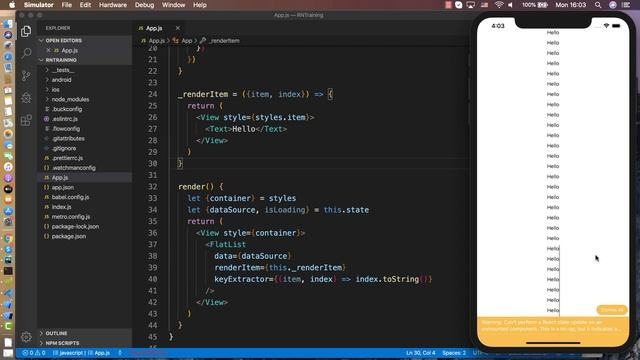Image resolution: width=640 pixels, height=360 pixels.
Task: Select App.js in the file tree
Action: pyautogui.click(x=60, y=178)
